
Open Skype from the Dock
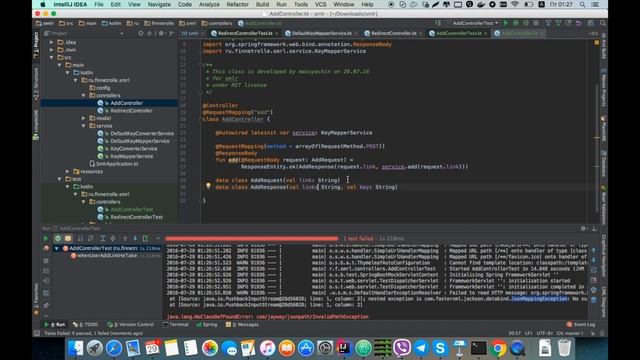440,348
